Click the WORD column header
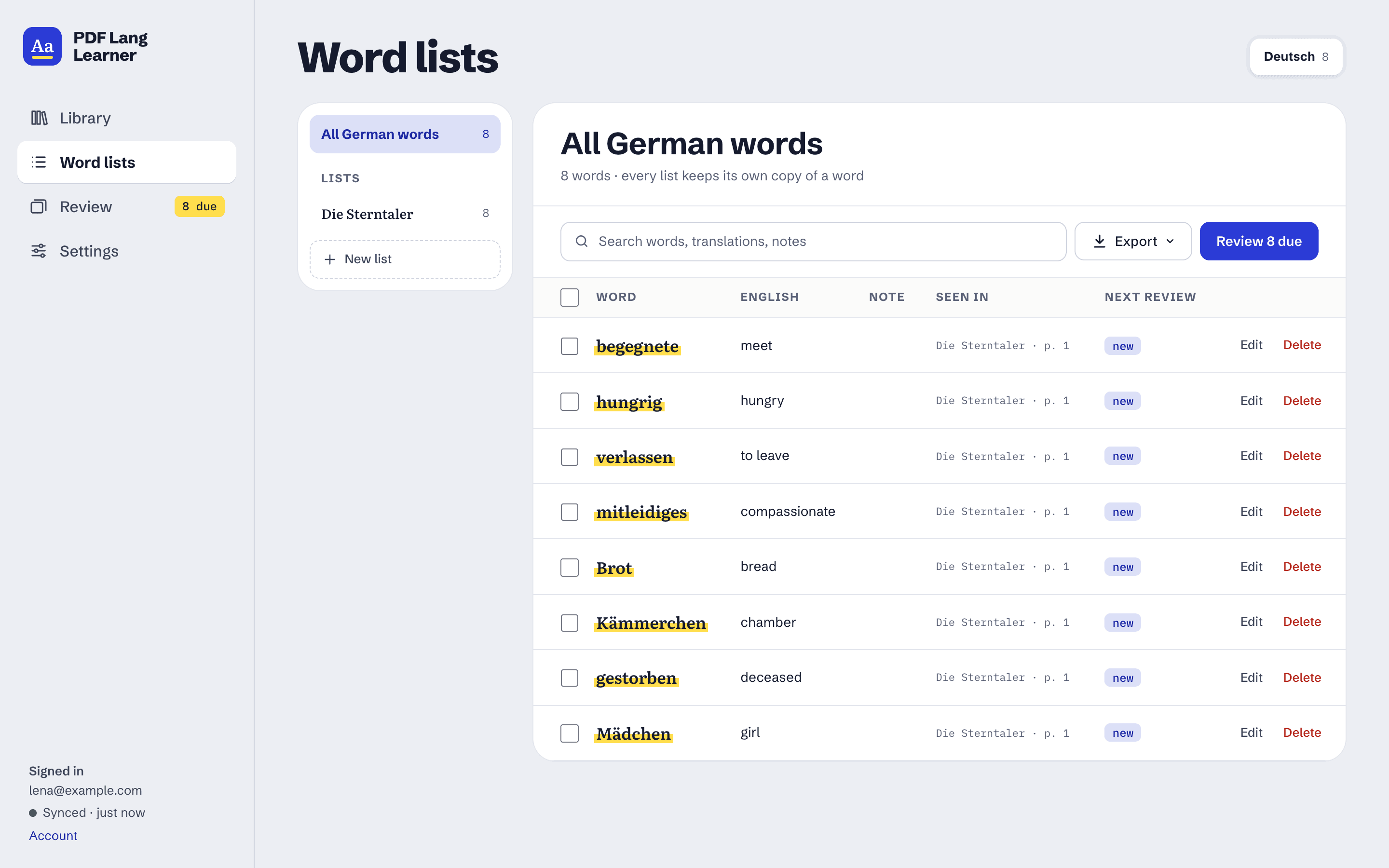1389x868 pixels. [x=616, y=297]
